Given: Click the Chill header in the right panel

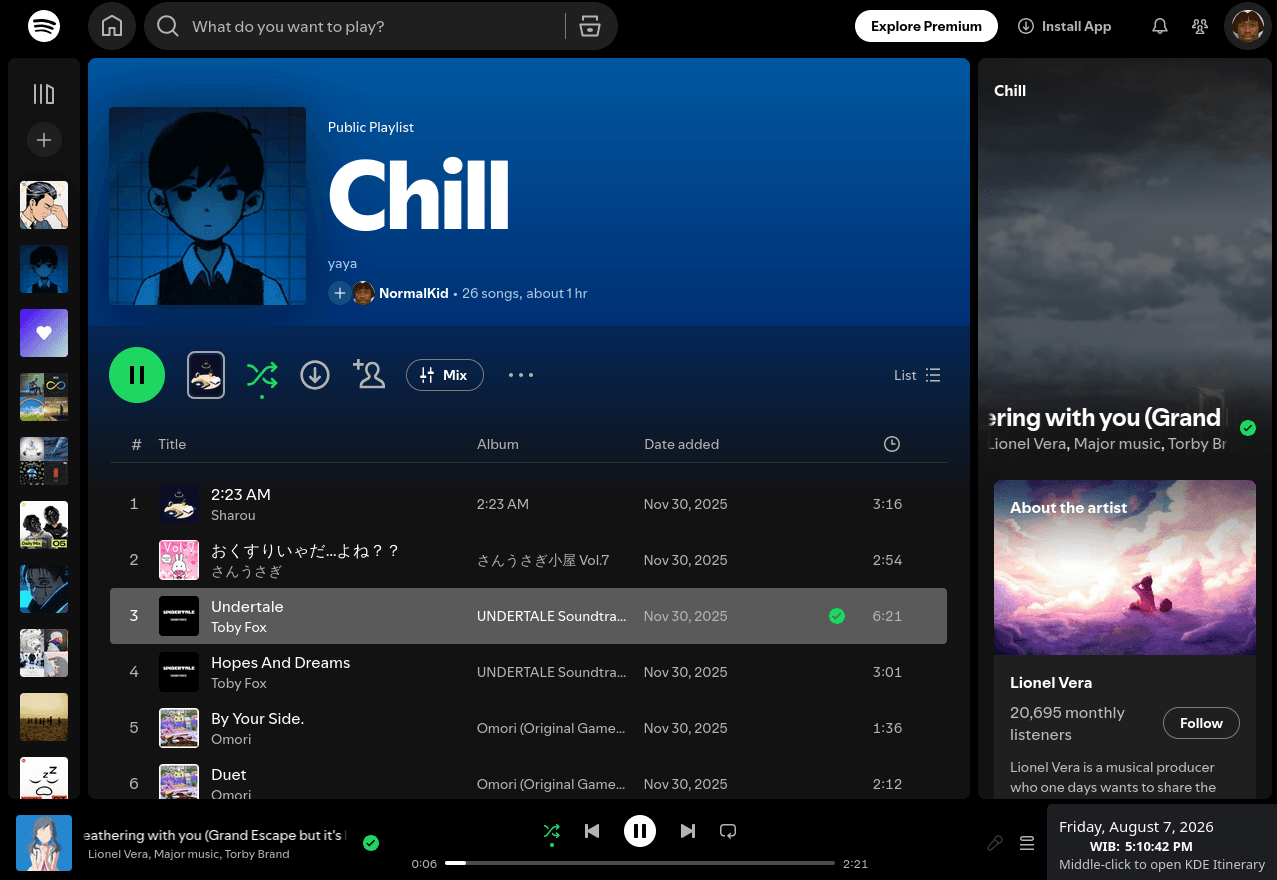Looking at the screenshot, I should pyautogui.click(x=1010, y=91).
